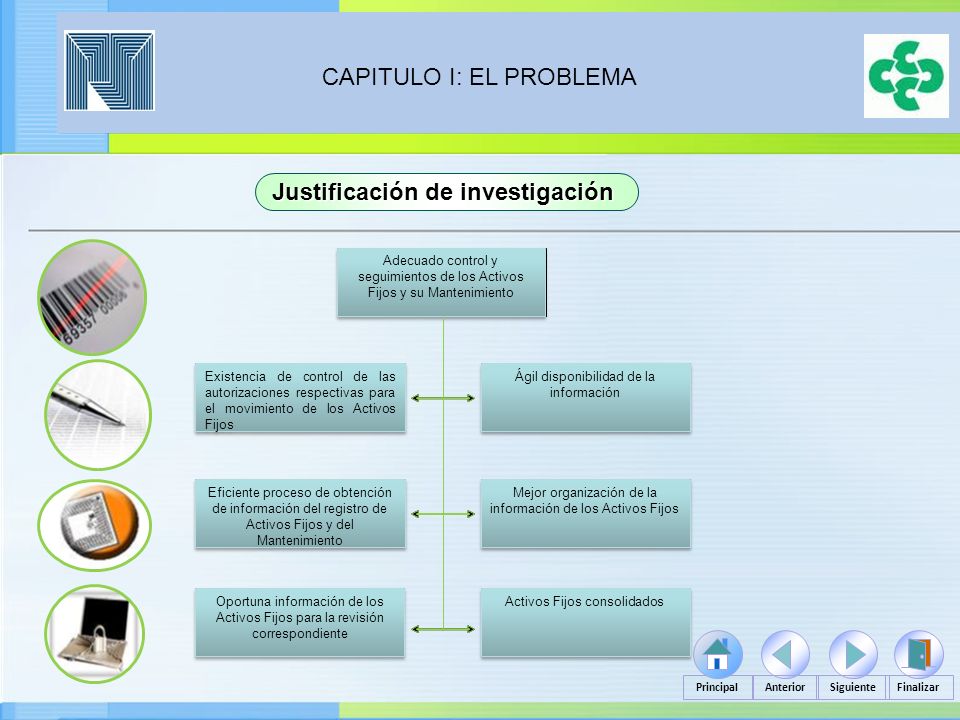Select the Existencia de control de las autorizaciones box
Screen dimensions: 960x720
click(x=300, y=397)
